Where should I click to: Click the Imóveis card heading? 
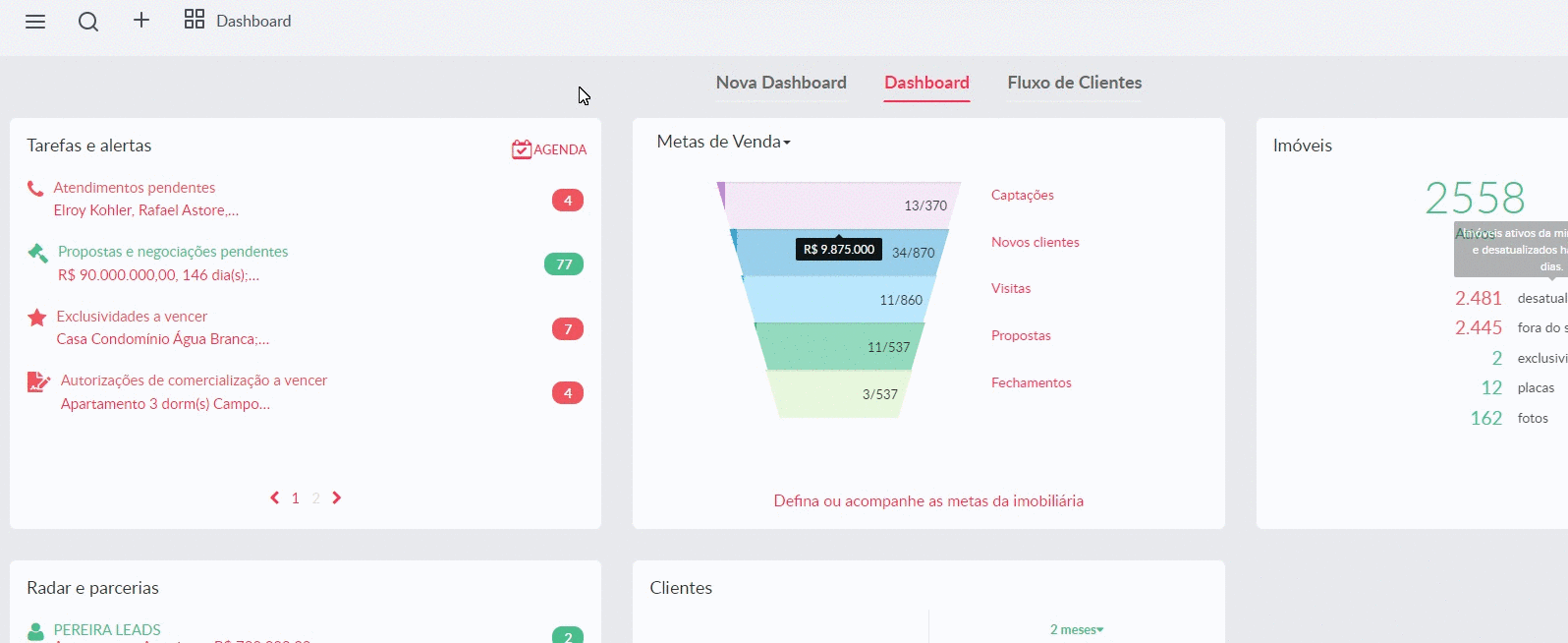coord(1303,146)
